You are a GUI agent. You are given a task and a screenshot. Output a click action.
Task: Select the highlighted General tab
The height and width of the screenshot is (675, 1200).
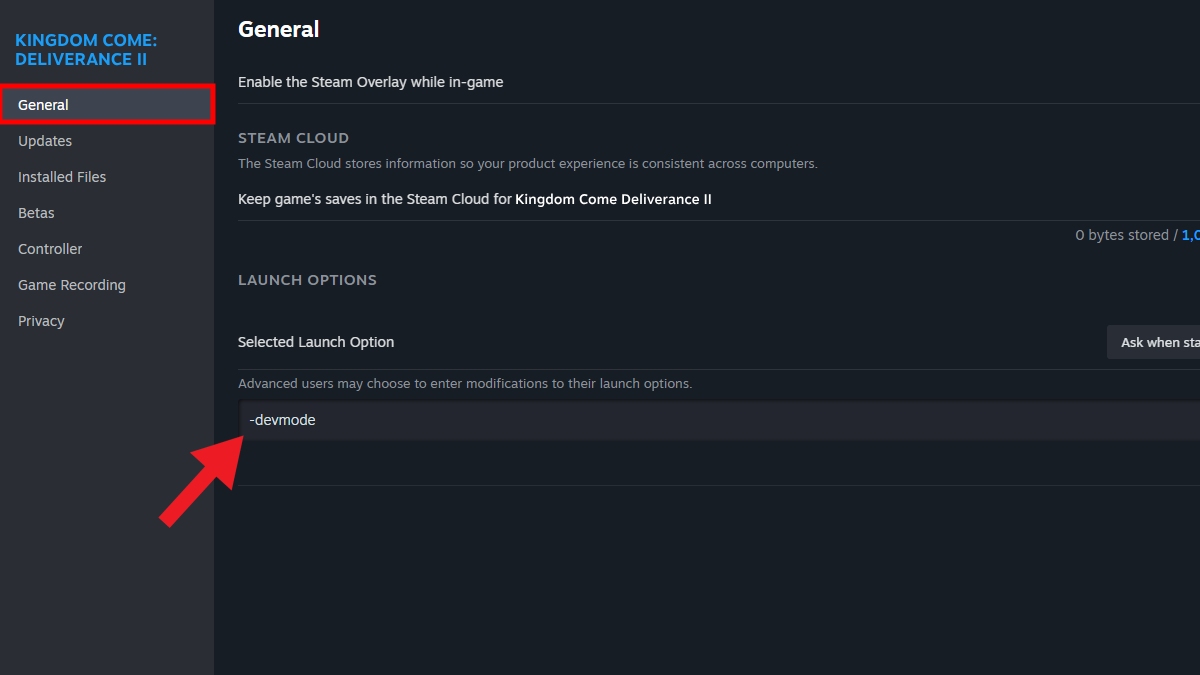(x=43, y=104)
